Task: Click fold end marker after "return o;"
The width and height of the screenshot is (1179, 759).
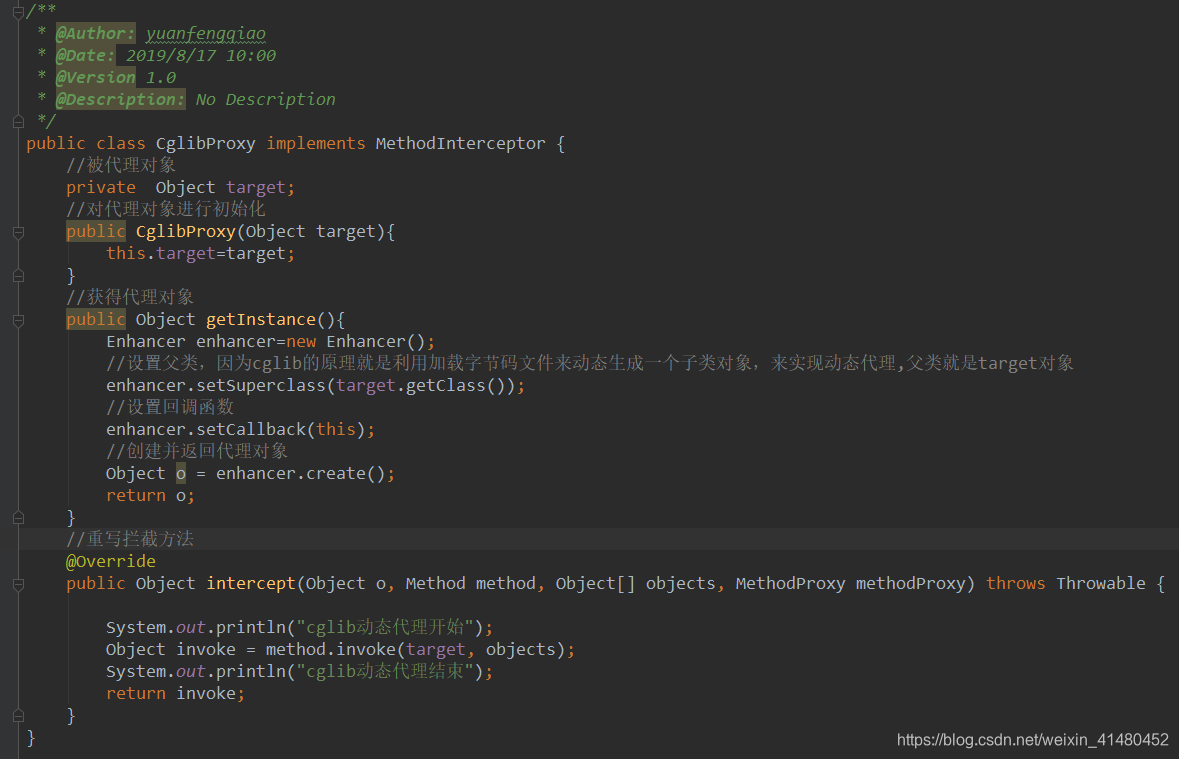Action: [x=19, y=518]
